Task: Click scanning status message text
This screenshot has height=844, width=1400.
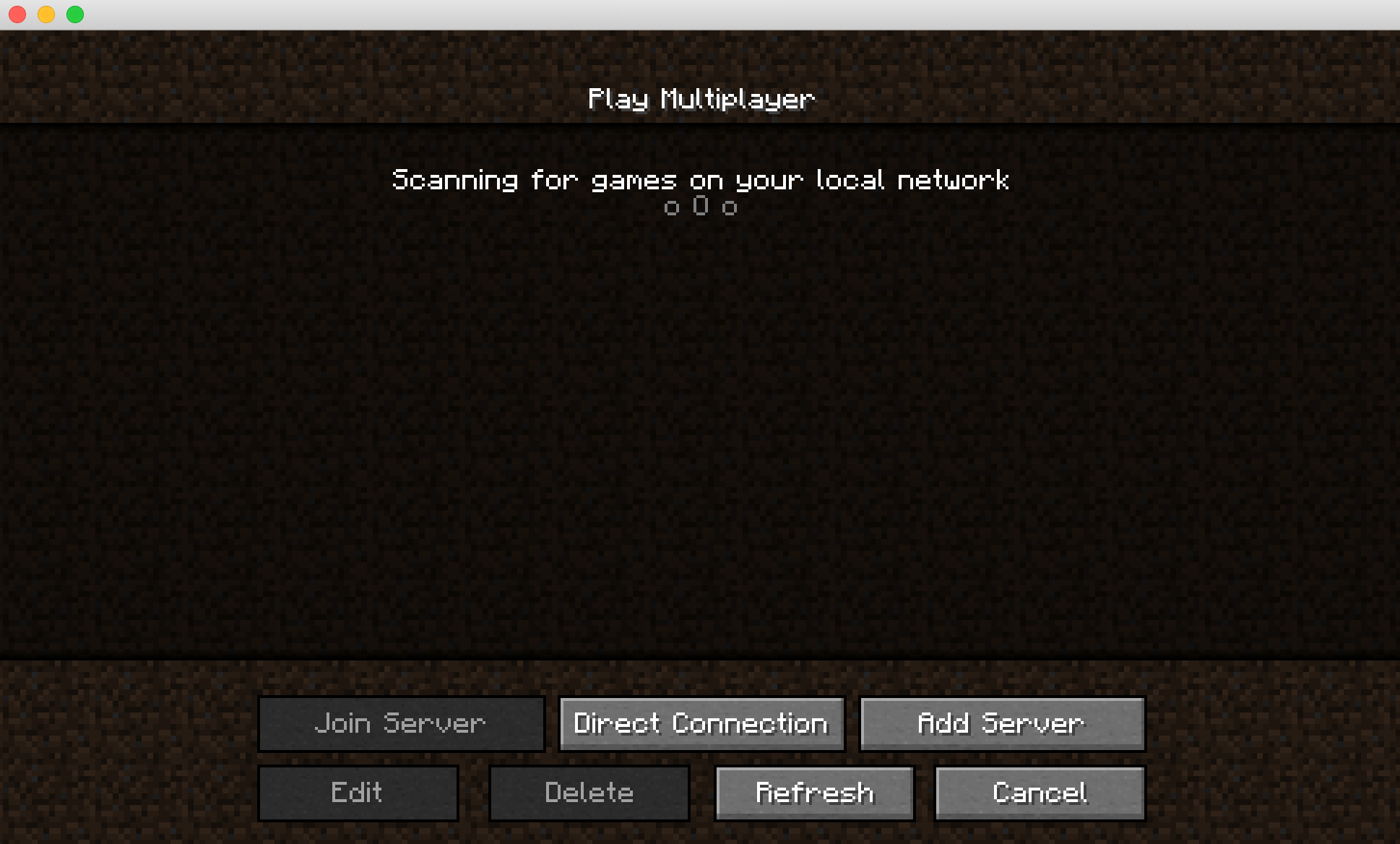Action: pos(700,180)
